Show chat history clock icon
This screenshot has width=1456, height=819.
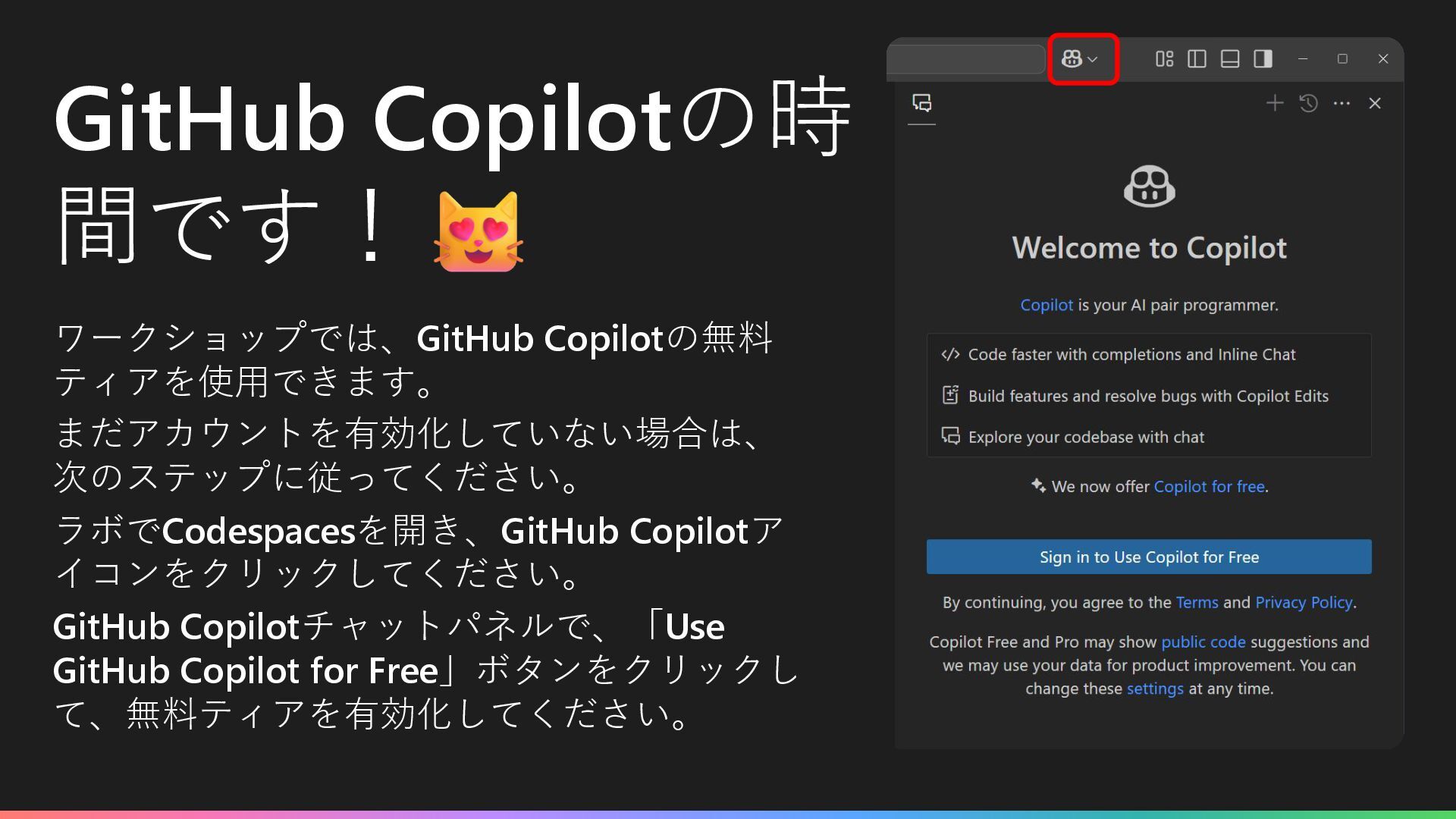1308,103
